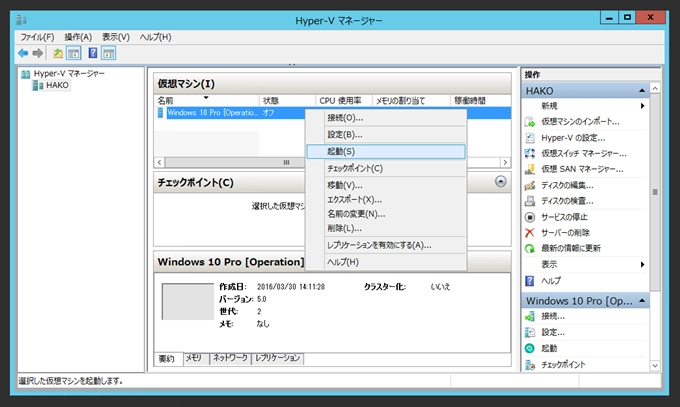680x407 pixels.
Task: Switch to the 要約 tab
Action: (167, 359)
